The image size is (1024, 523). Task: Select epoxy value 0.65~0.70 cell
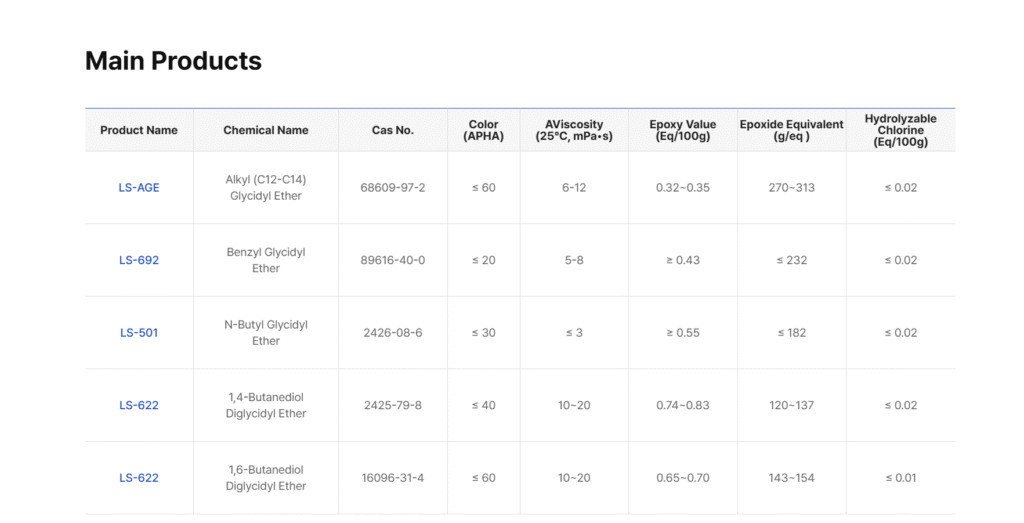click(x=683, y=478)
